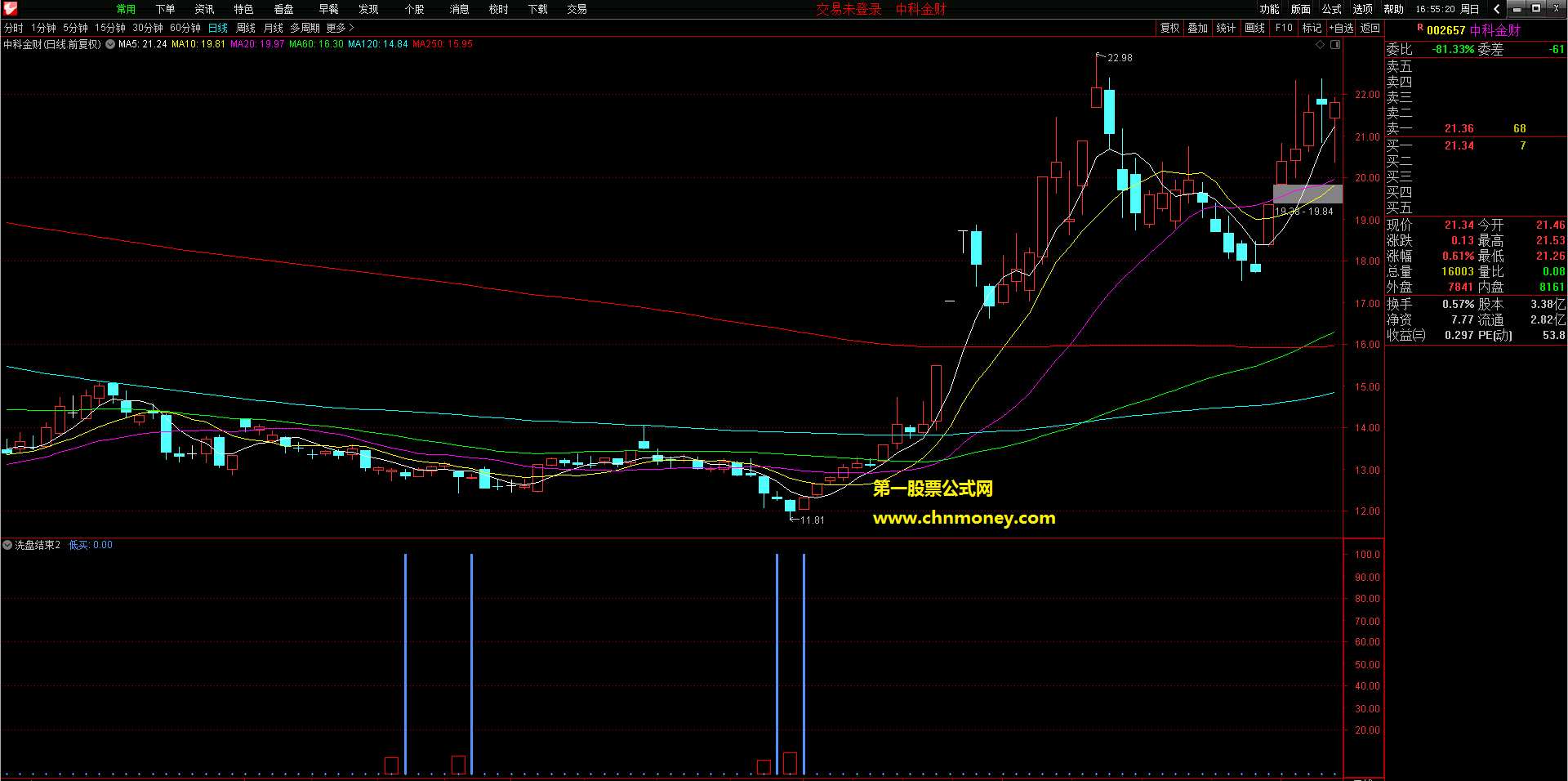Click the www.chnmoney.com link text
The width and height of the screenshot is (1568, 781).
964,518
